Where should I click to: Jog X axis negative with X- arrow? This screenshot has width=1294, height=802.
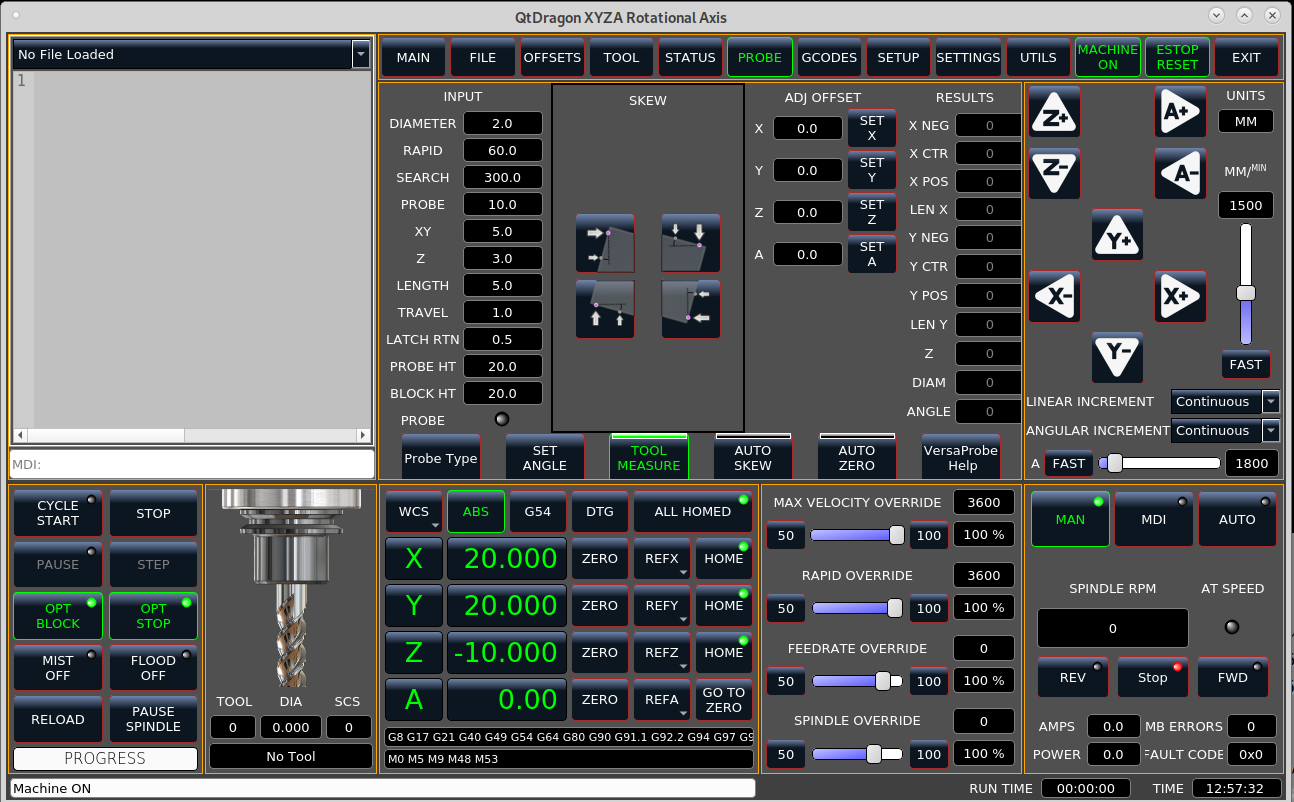(x=1055, y=296)
